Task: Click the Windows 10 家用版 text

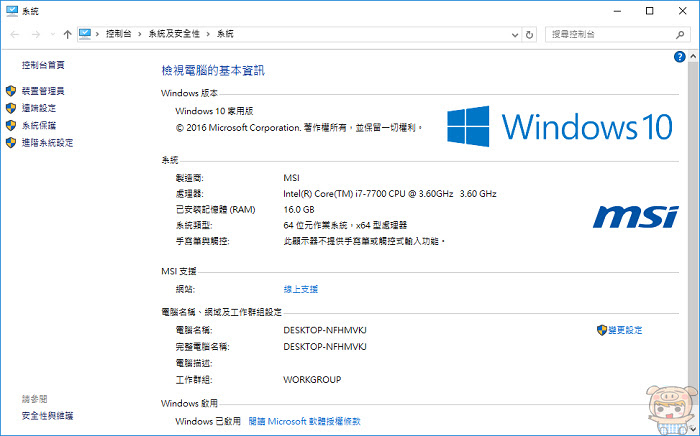Action: 214,111
